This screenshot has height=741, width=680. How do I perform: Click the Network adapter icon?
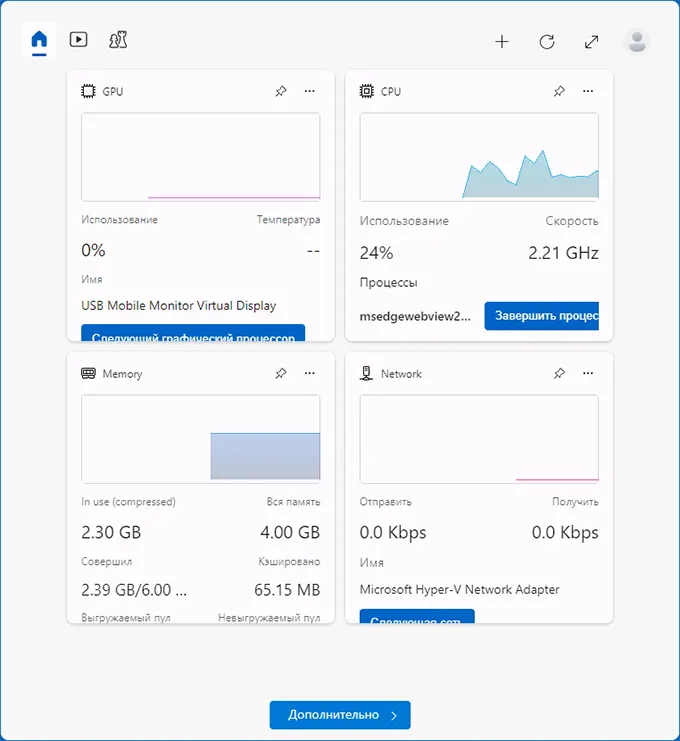(367, 373)
